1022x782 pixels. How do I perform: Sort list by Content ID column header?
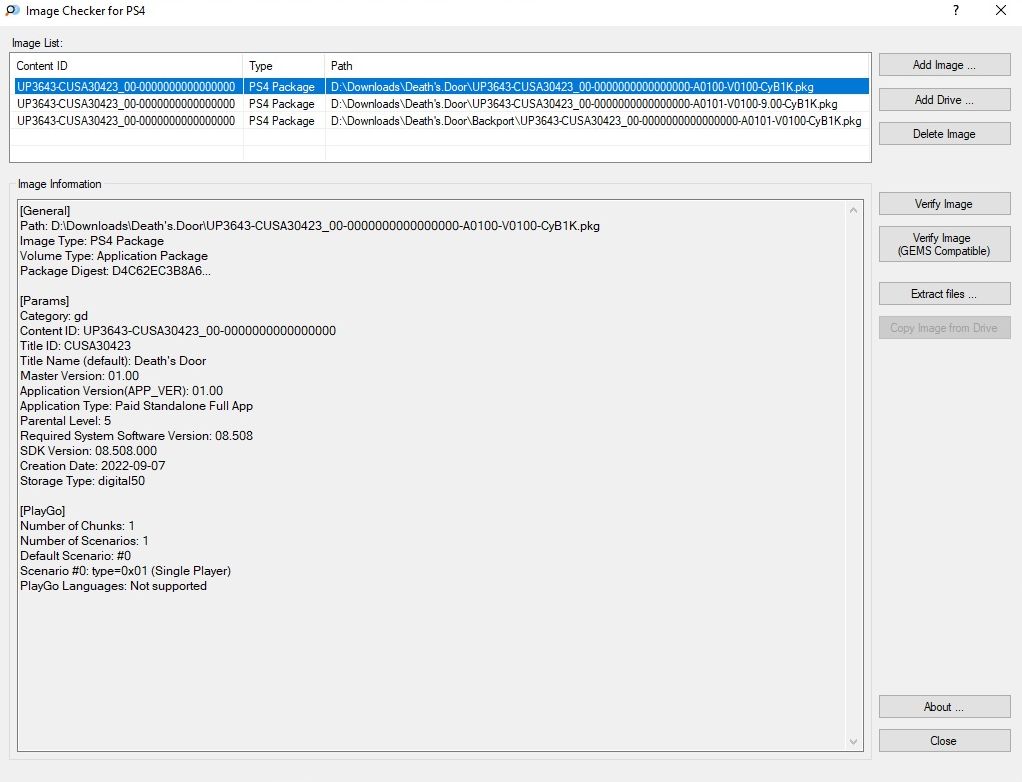(x=126, y=66)
